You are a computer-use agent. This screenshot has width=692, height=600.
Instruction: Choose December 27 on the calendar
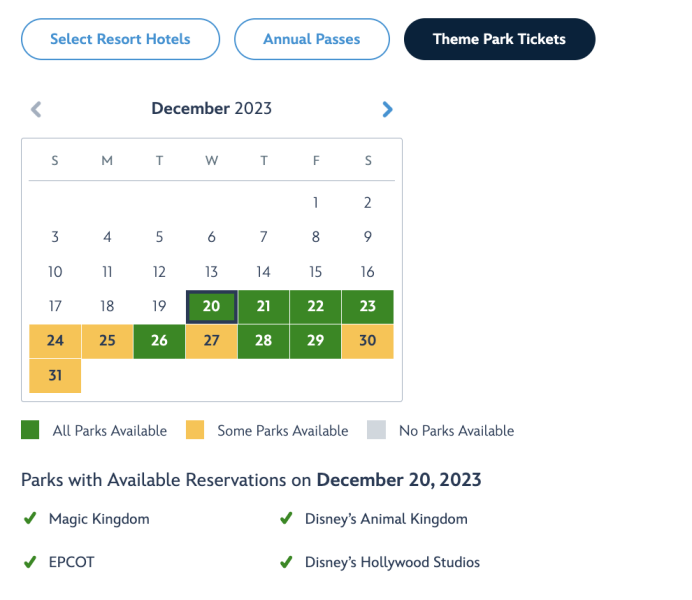(211, 341)
